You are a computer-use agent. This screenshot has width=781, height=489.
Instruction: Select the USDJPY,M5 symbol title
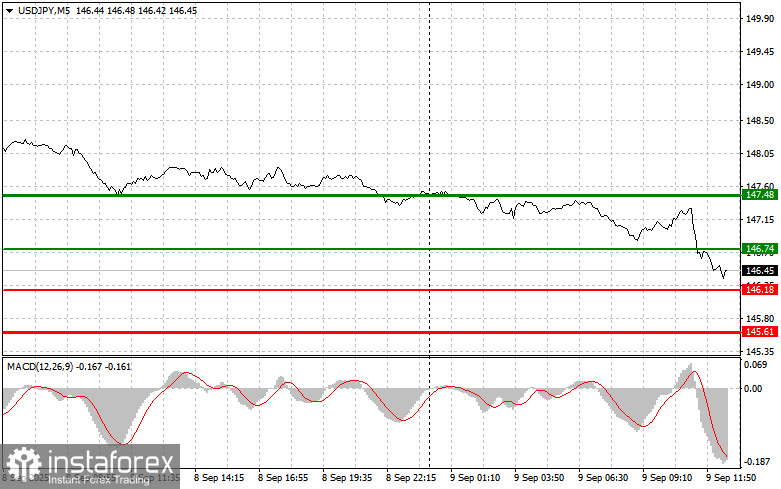(x=44, y=10)
